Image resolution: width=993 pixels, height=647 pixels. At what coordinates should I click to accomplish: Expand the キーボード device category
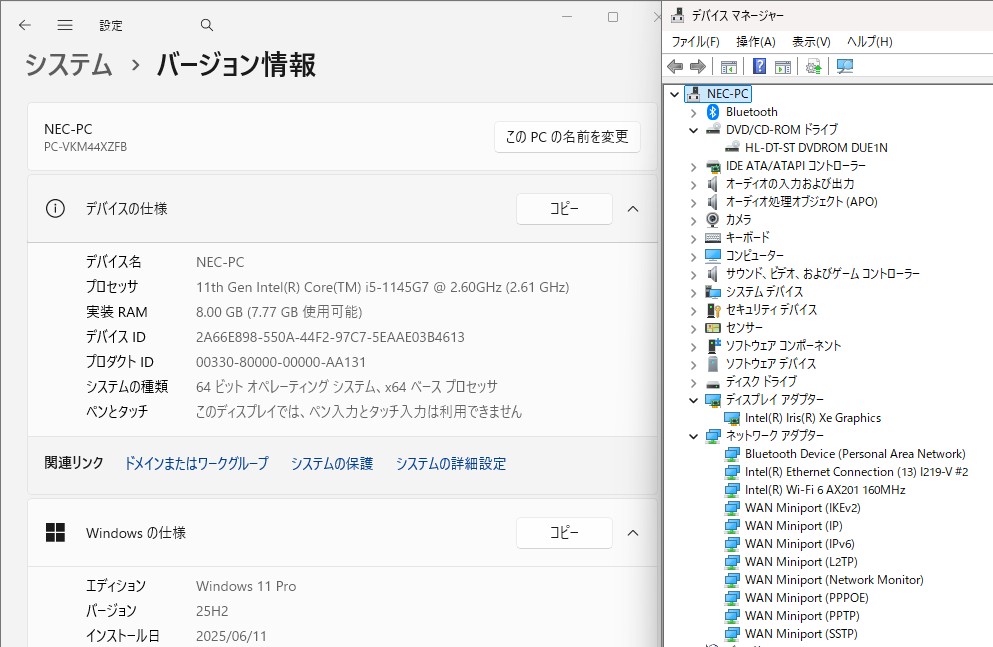693,238
